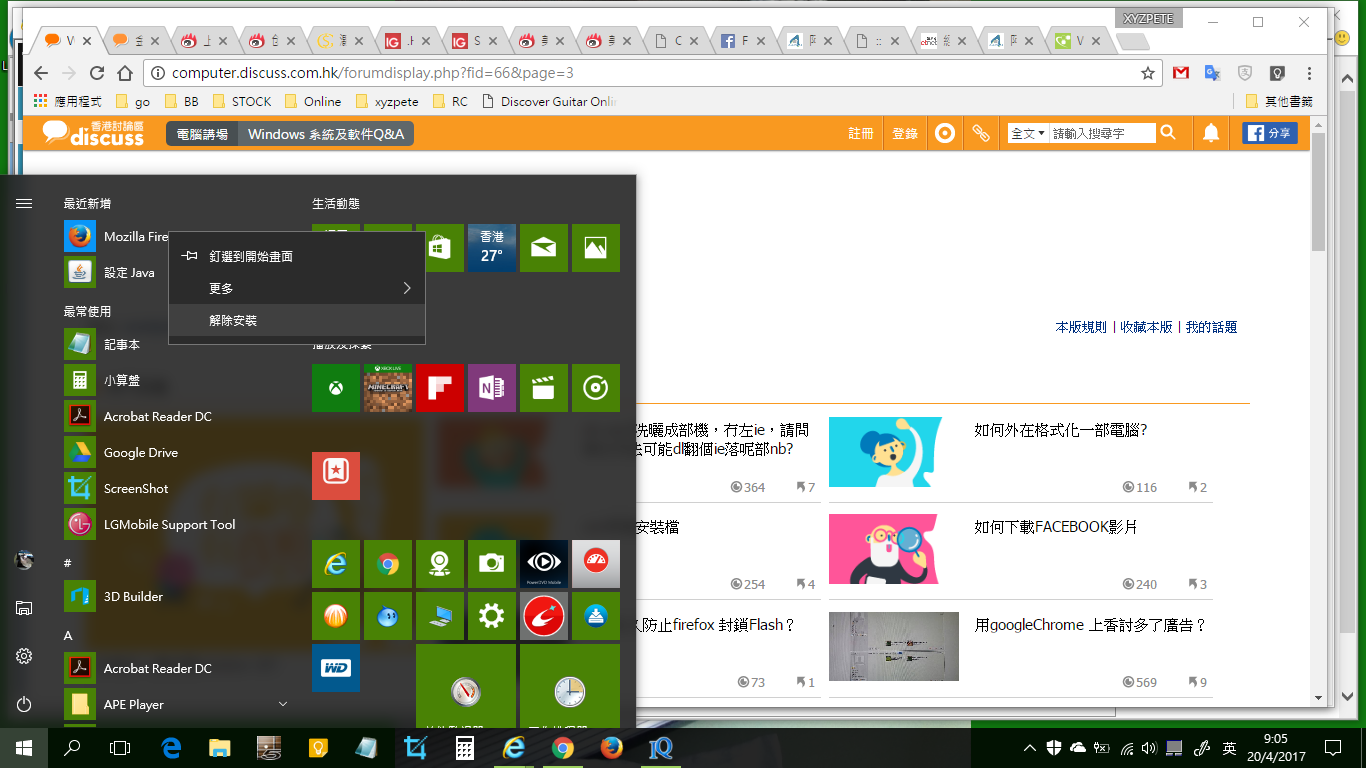Open the 電腦講場 breadcrumb

[x=202, y=134]
